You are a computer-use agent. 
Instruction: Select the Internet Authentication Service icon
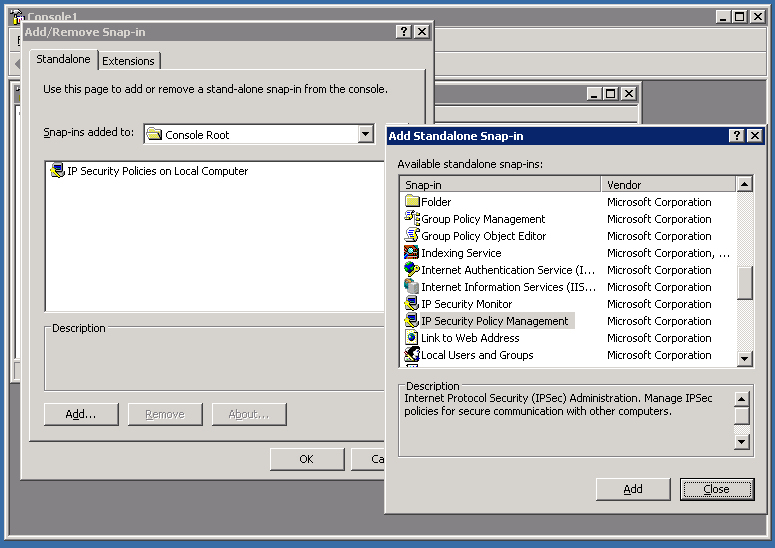411,270
